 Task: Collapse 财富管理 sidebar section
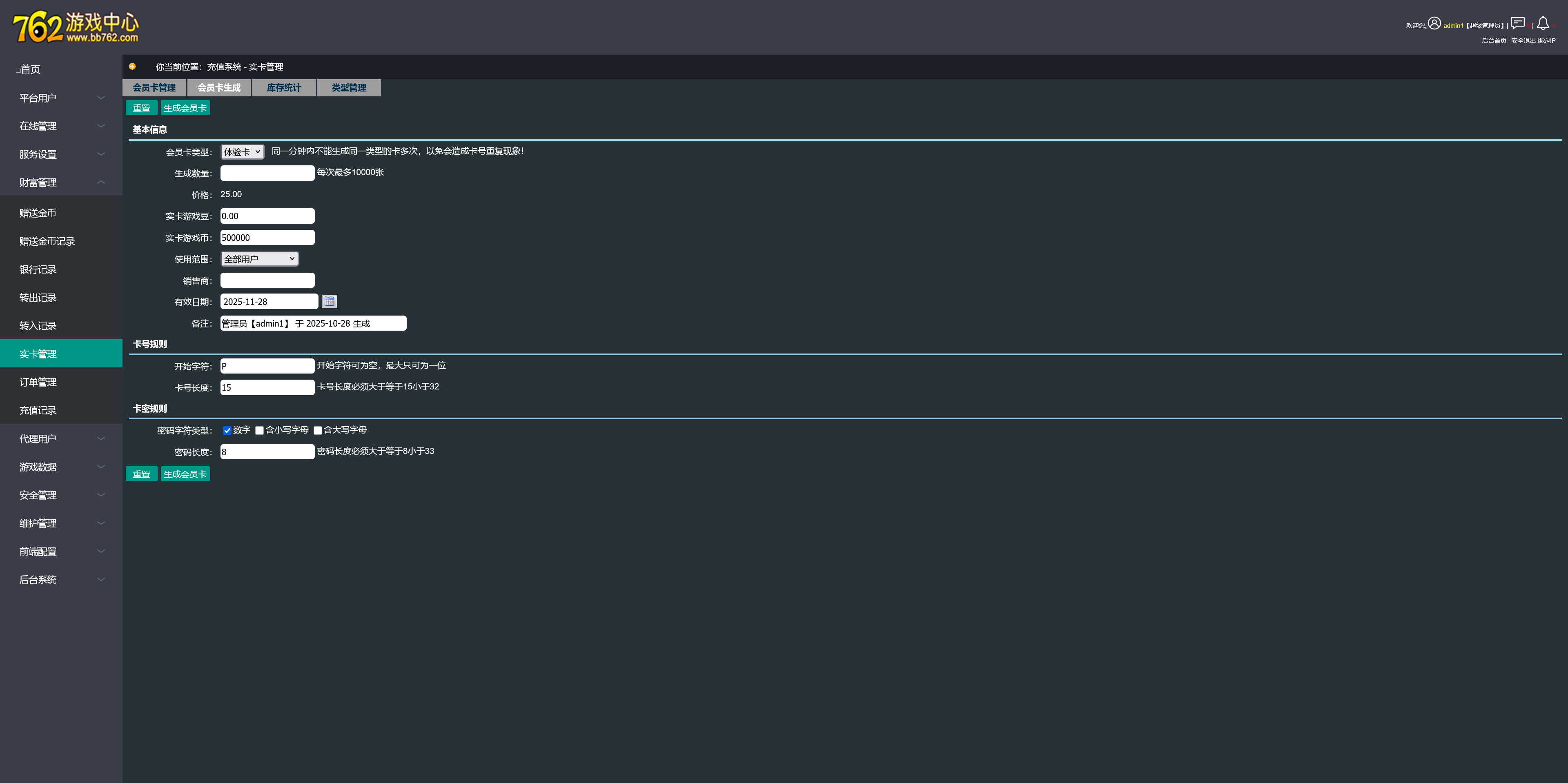(x=101, y=182)
